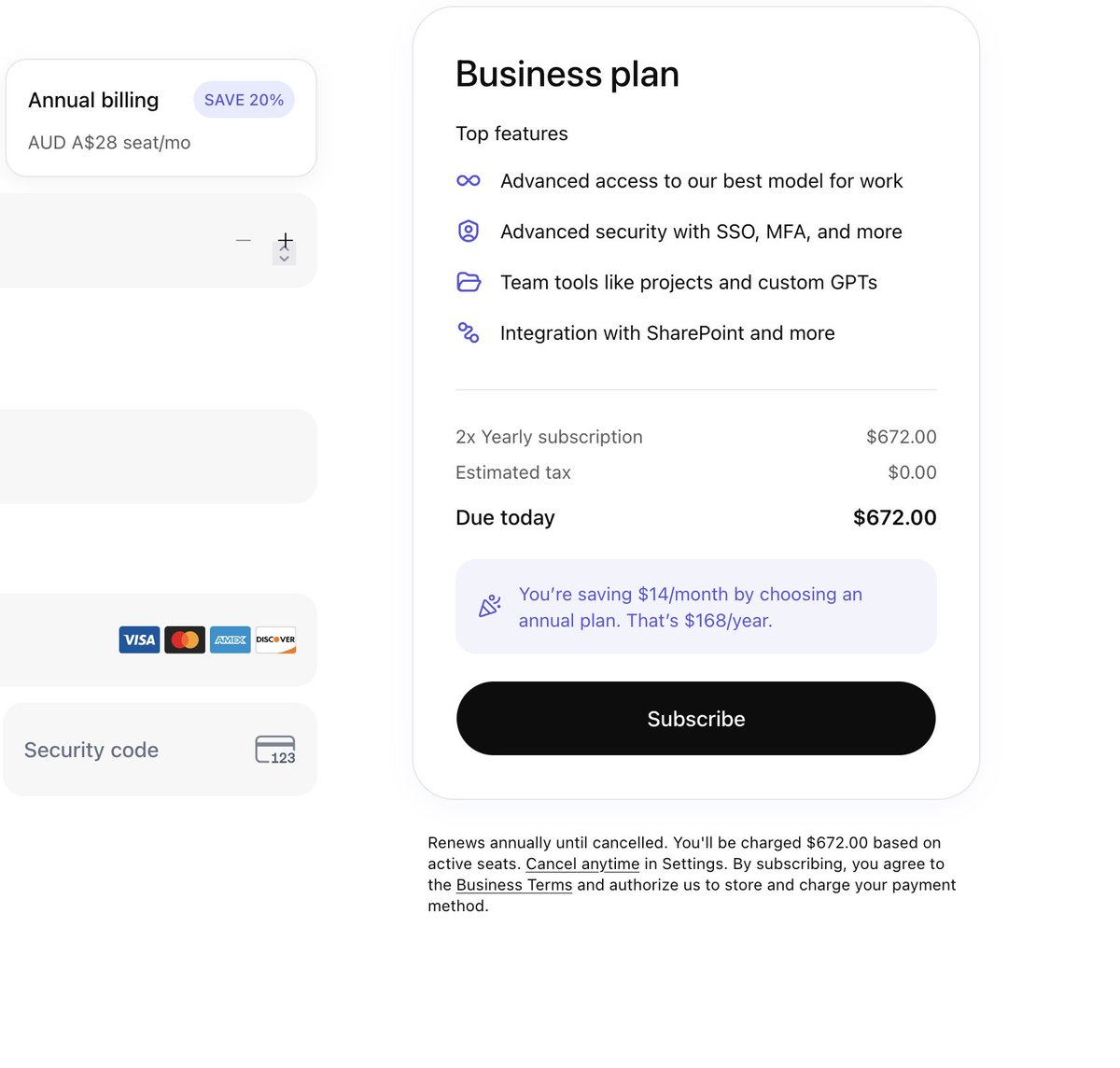Viewport: 1120px width, 1068px height.
Task: Click the American Express logo
Action: [231, 639]
